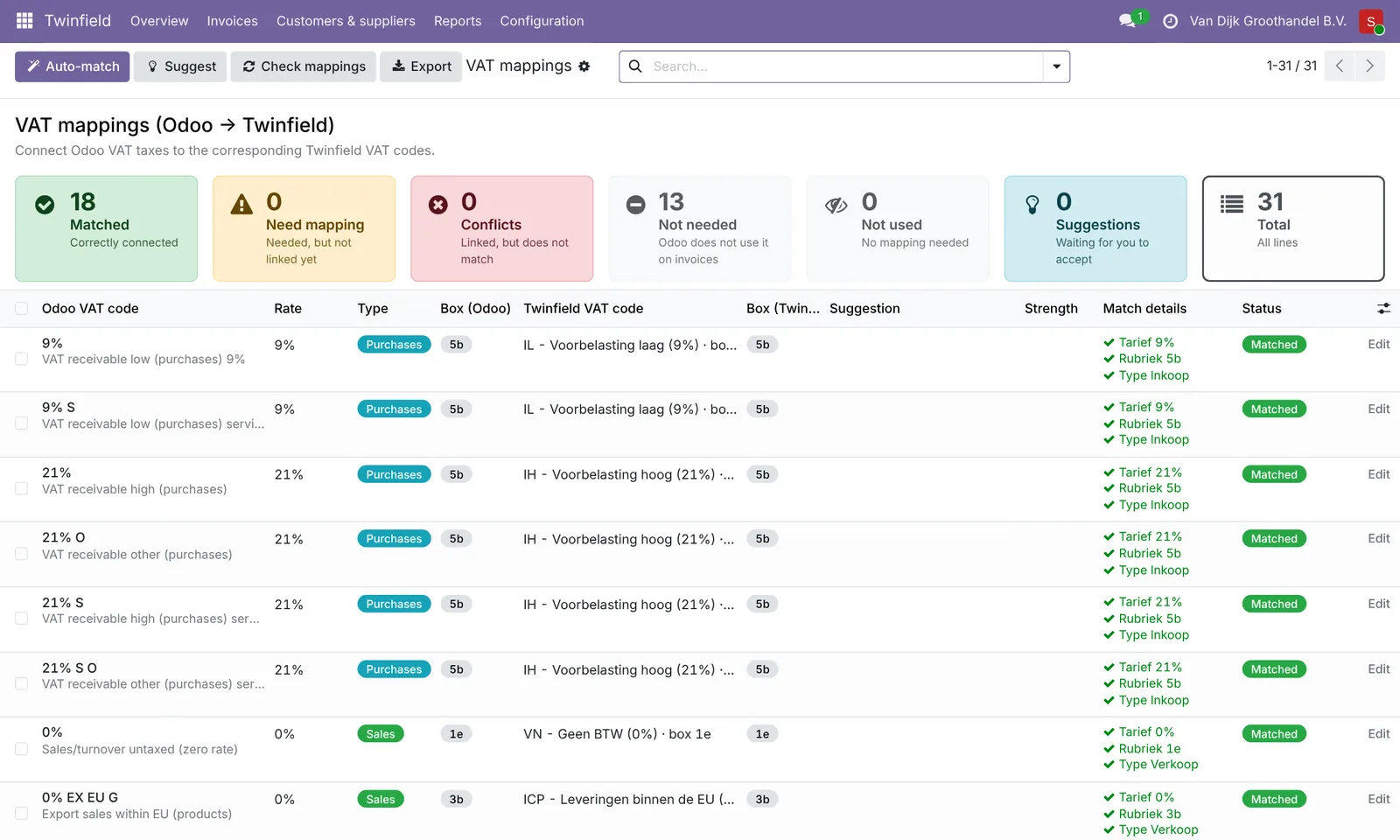The width and height of the screenshot is (1400, 840).
Task: Open the user avatar menu
Action: [x=1371, y=21]
